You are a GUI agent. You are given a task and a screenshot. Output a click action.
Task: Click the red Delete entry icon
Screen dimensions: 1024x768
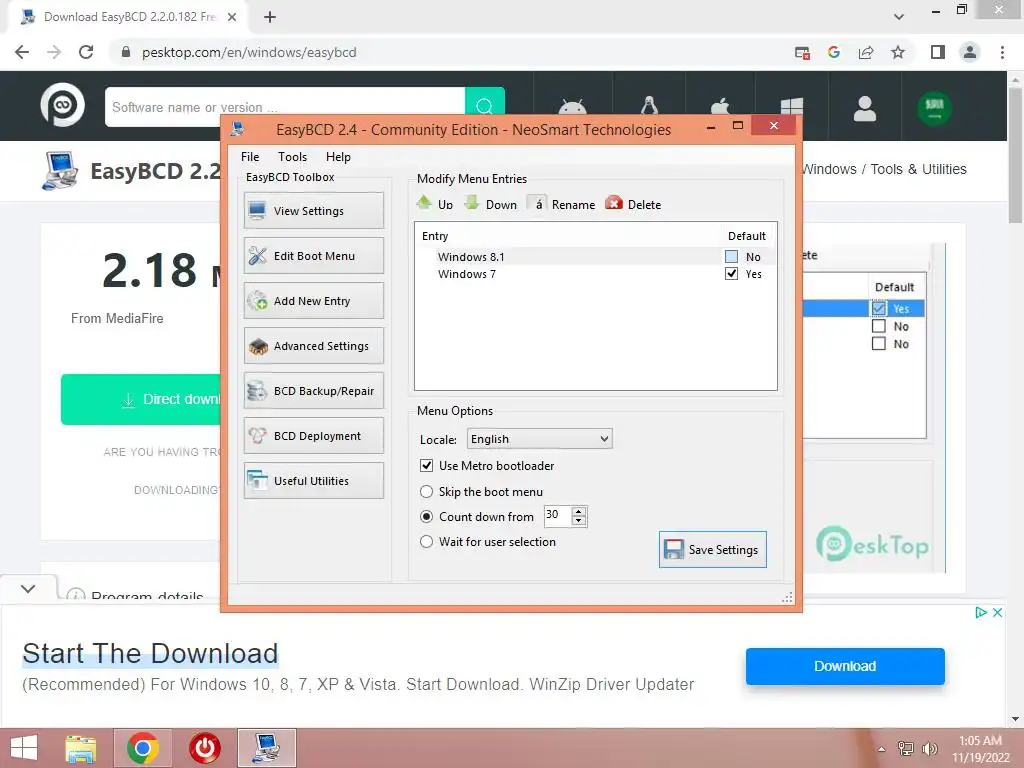[x=614, y=203]
